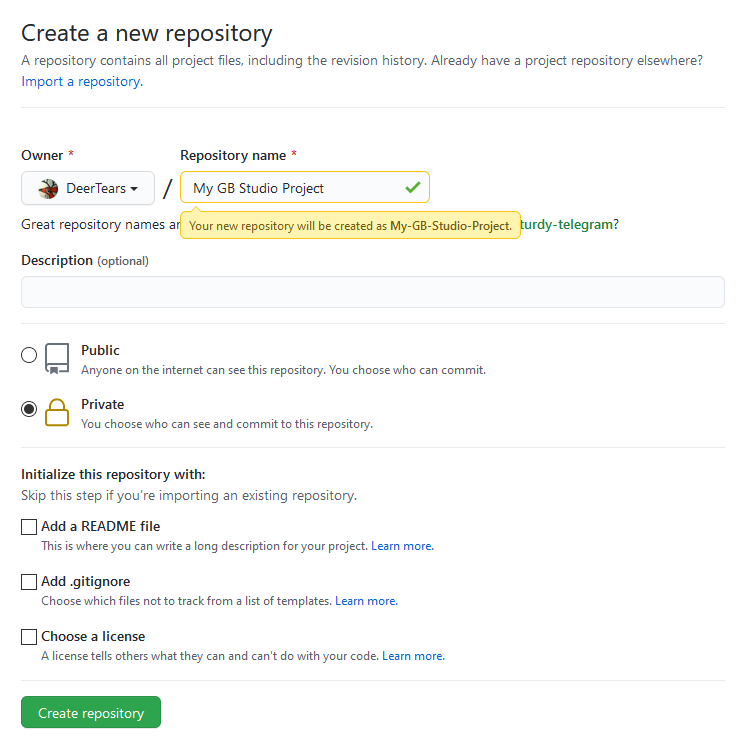Open the DeerTears owner dropdown
Viewport: 748px width, 753px height.
[x=88, y=188]
